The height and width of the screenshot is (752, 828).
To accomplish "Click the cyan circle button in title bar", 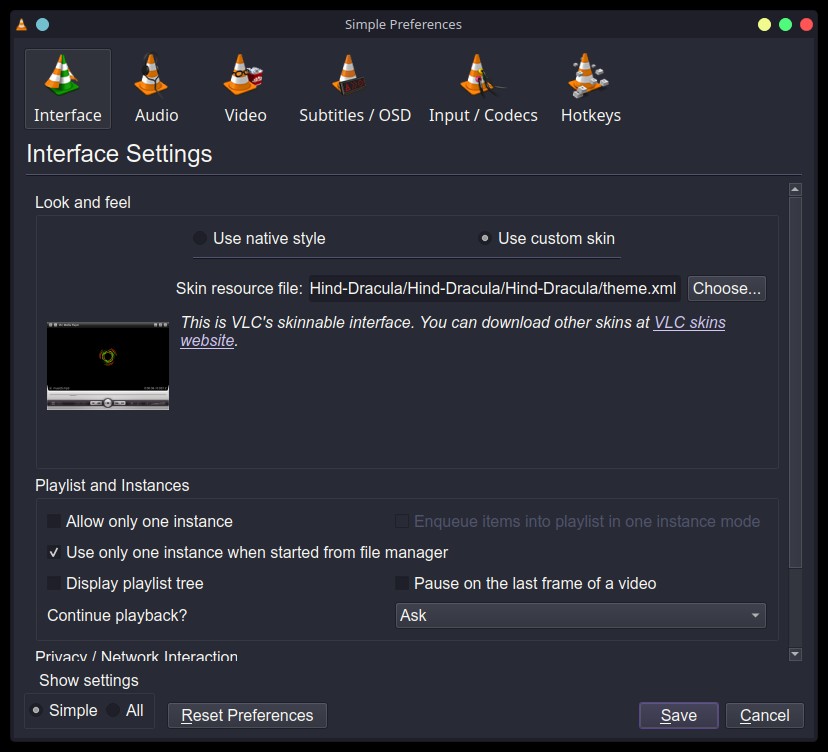I will coord(42,24).
